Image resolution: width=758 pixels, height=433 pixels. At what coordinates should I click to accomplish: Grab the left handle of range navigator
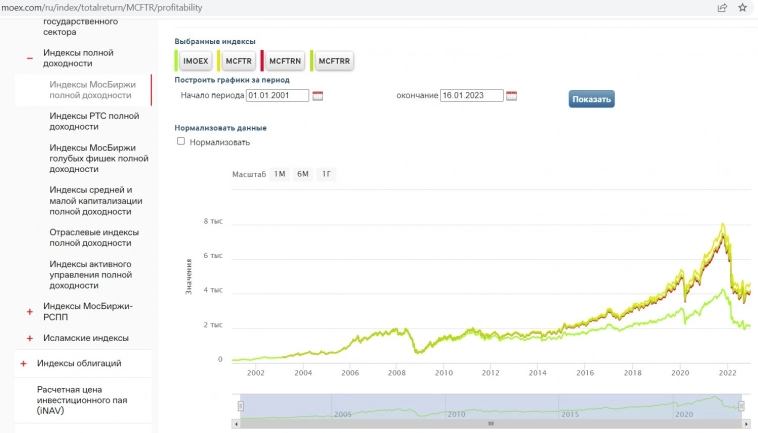240,406
